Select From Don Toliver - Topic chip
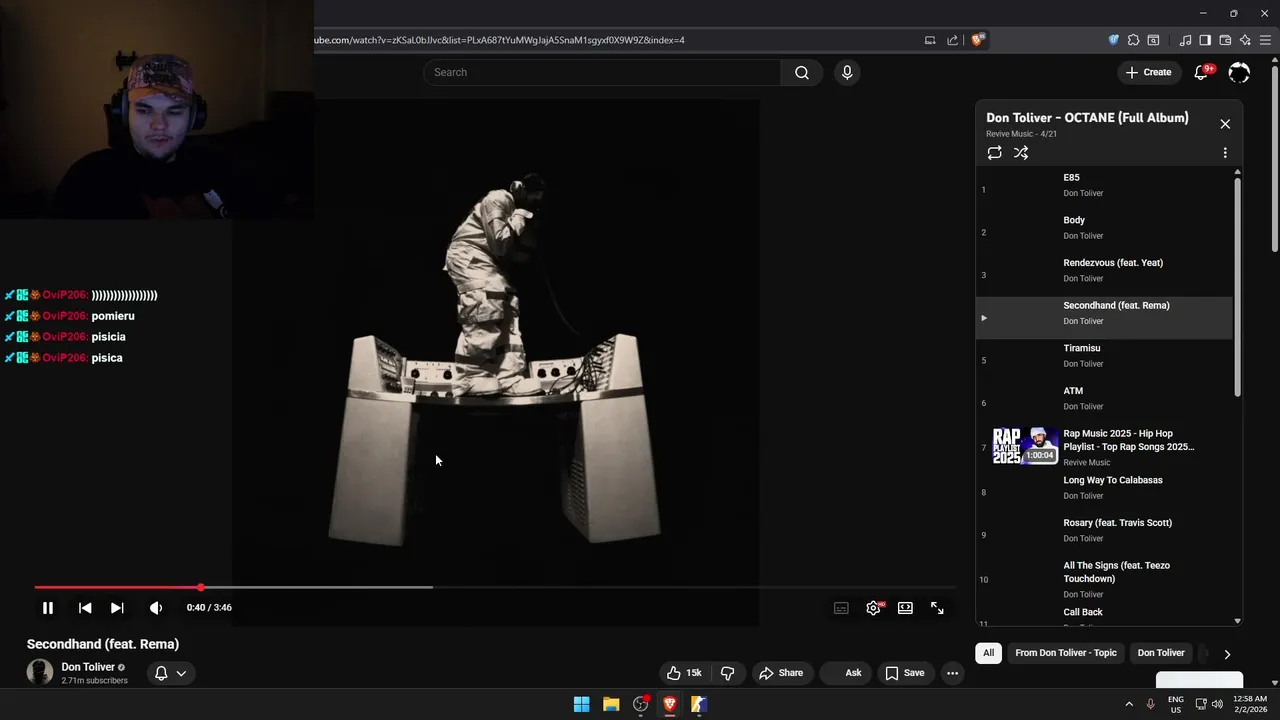The image size is (1280, 720). [x=1066, y=653]
